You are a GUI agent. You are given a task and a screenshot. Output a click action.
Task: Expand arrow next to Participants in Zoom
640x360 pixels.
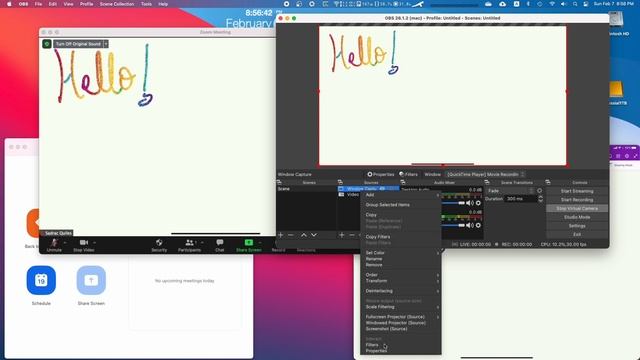point(202,242)
